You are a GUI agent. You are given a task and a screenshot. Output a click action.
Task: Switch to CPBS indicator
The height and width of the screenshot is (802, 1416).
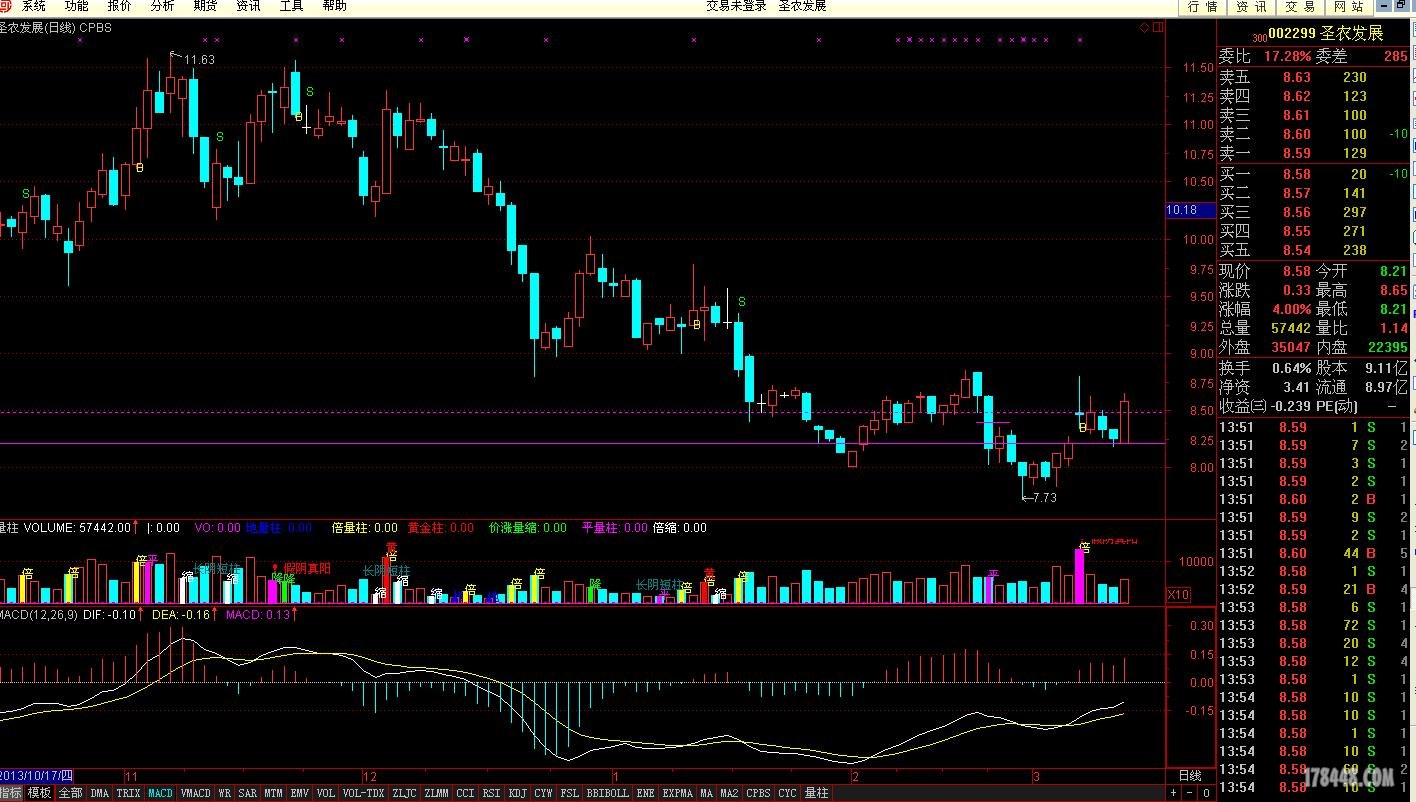pyautogui.click(x=759, y=793)
